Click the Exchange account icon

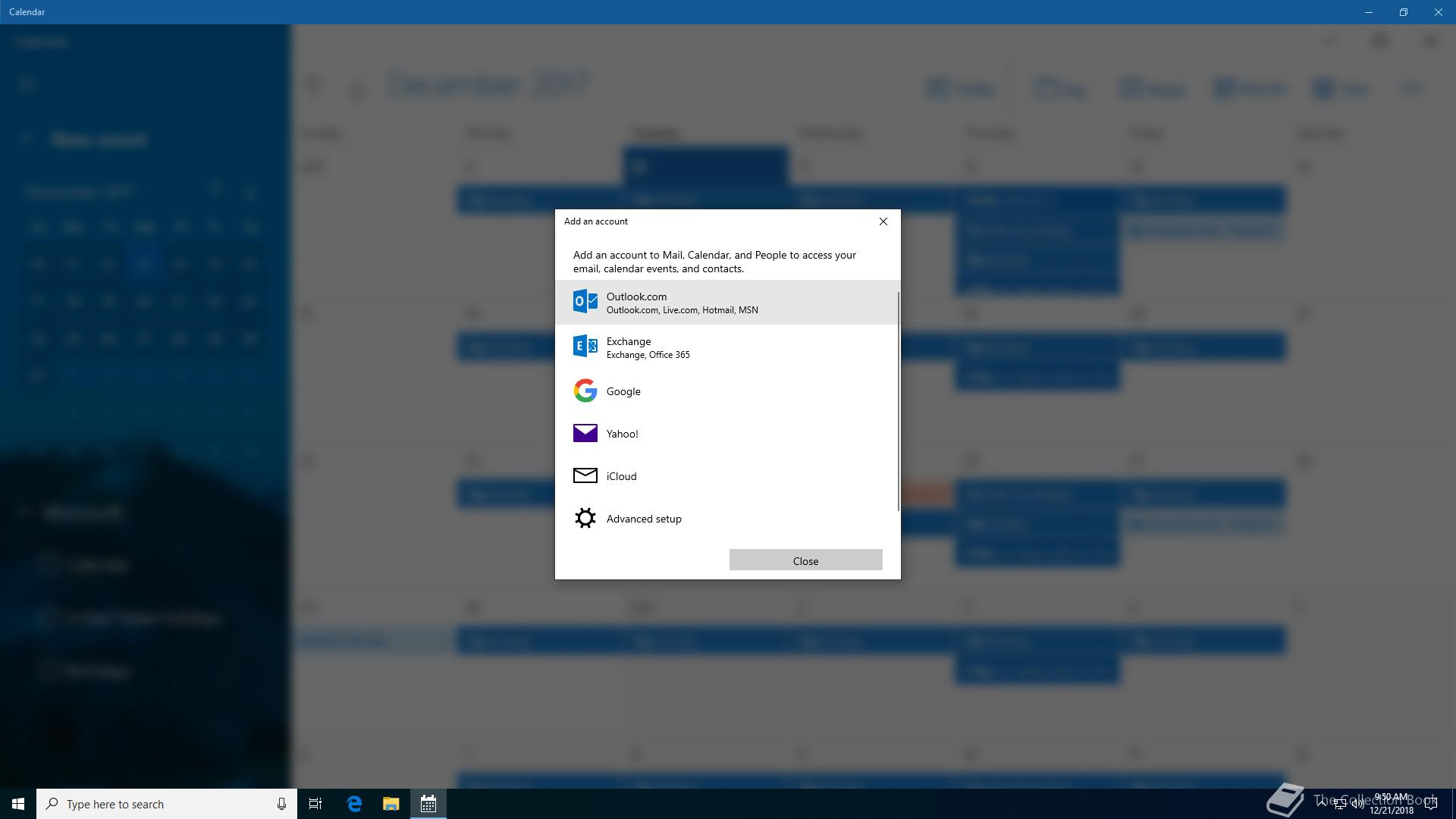585,347
